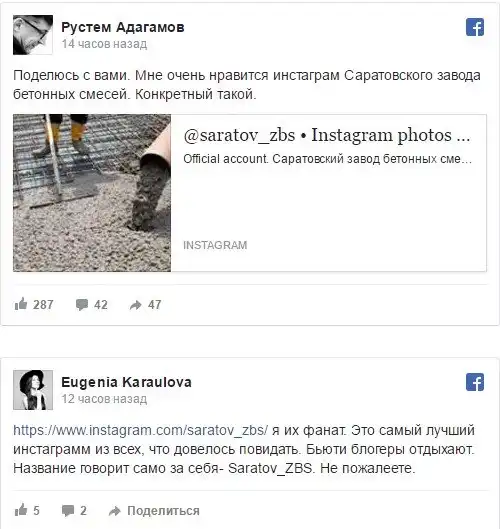Click the Facebook icon on Karaulova's post
500x529 pixels.
click(475, 382)
